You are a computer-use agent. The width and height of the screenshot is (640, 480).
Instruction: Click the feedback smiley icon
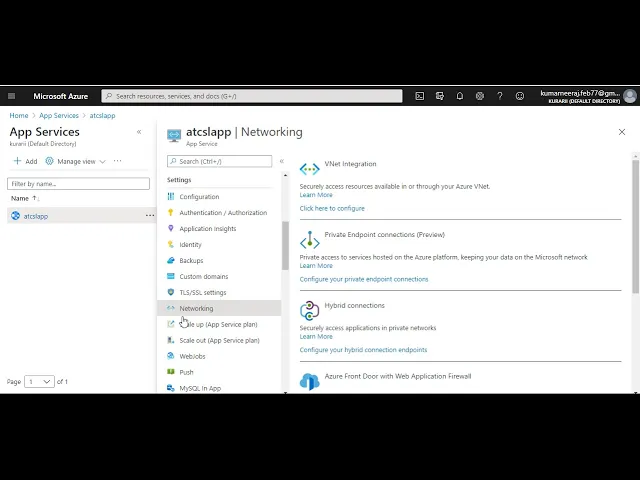520,96
